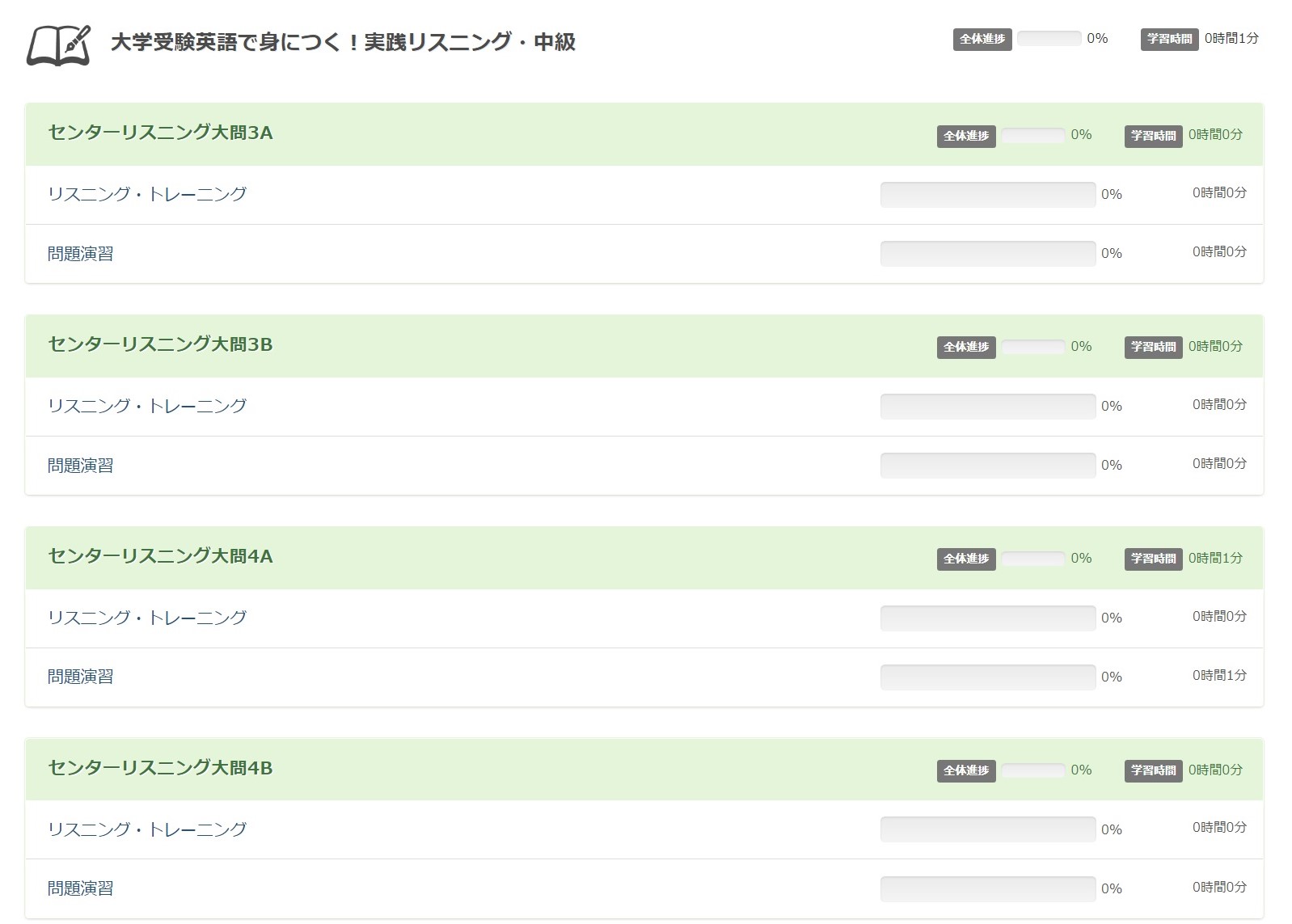The height and width of the screenshot is (924, 1292).
Task: Click 全体進捗 badge in the 大問4B header
Action: (966, 770)
